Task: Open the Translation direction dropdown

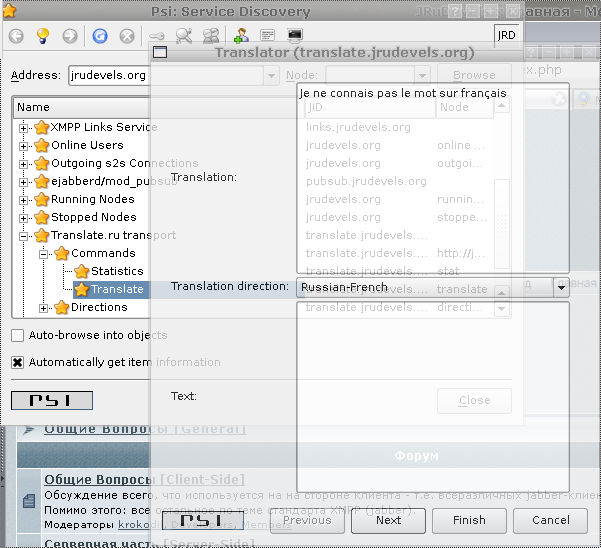Action: point(561,288)
